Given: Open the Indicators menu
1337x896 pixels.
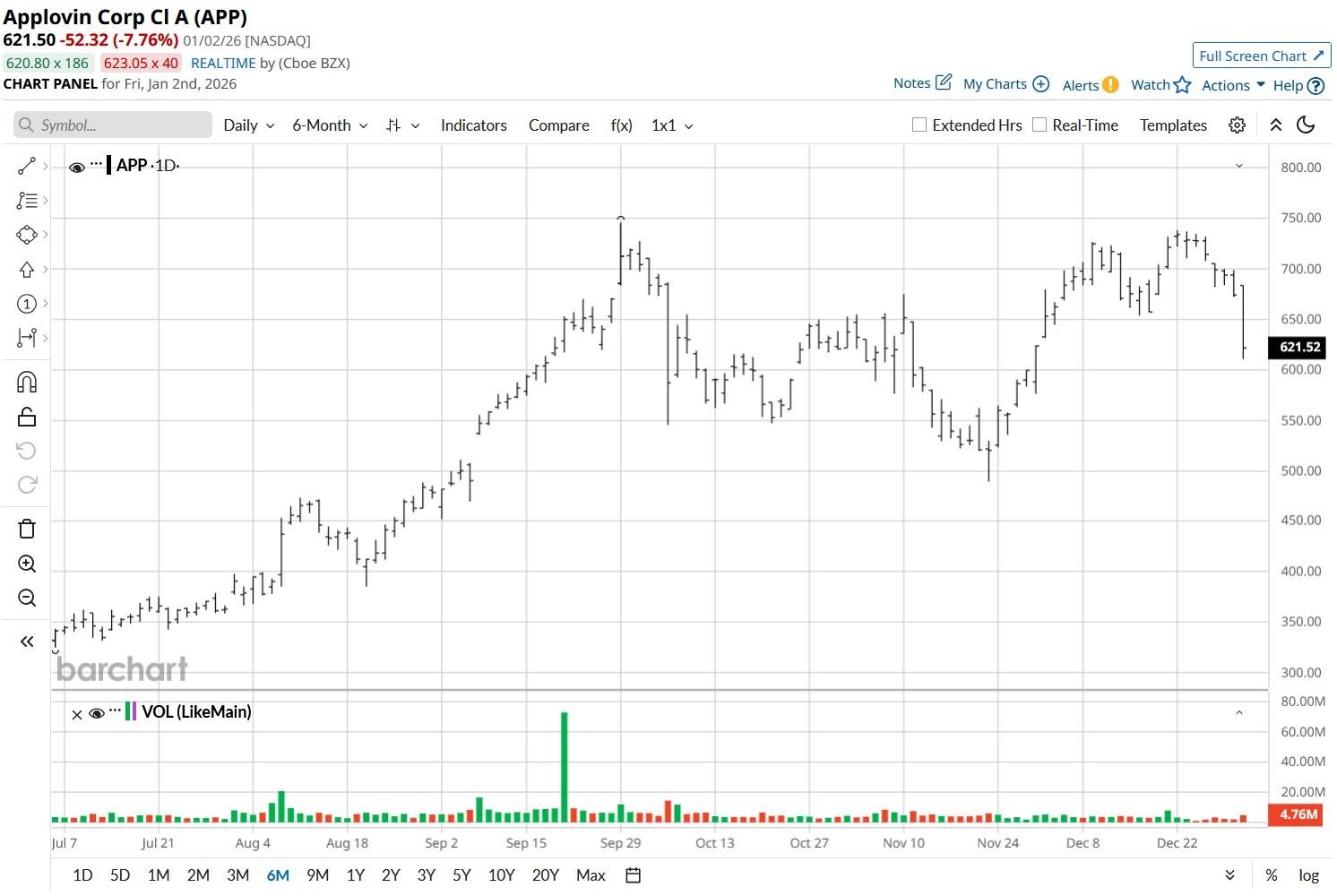Looking at the screenshot, I should coord(474,125).
